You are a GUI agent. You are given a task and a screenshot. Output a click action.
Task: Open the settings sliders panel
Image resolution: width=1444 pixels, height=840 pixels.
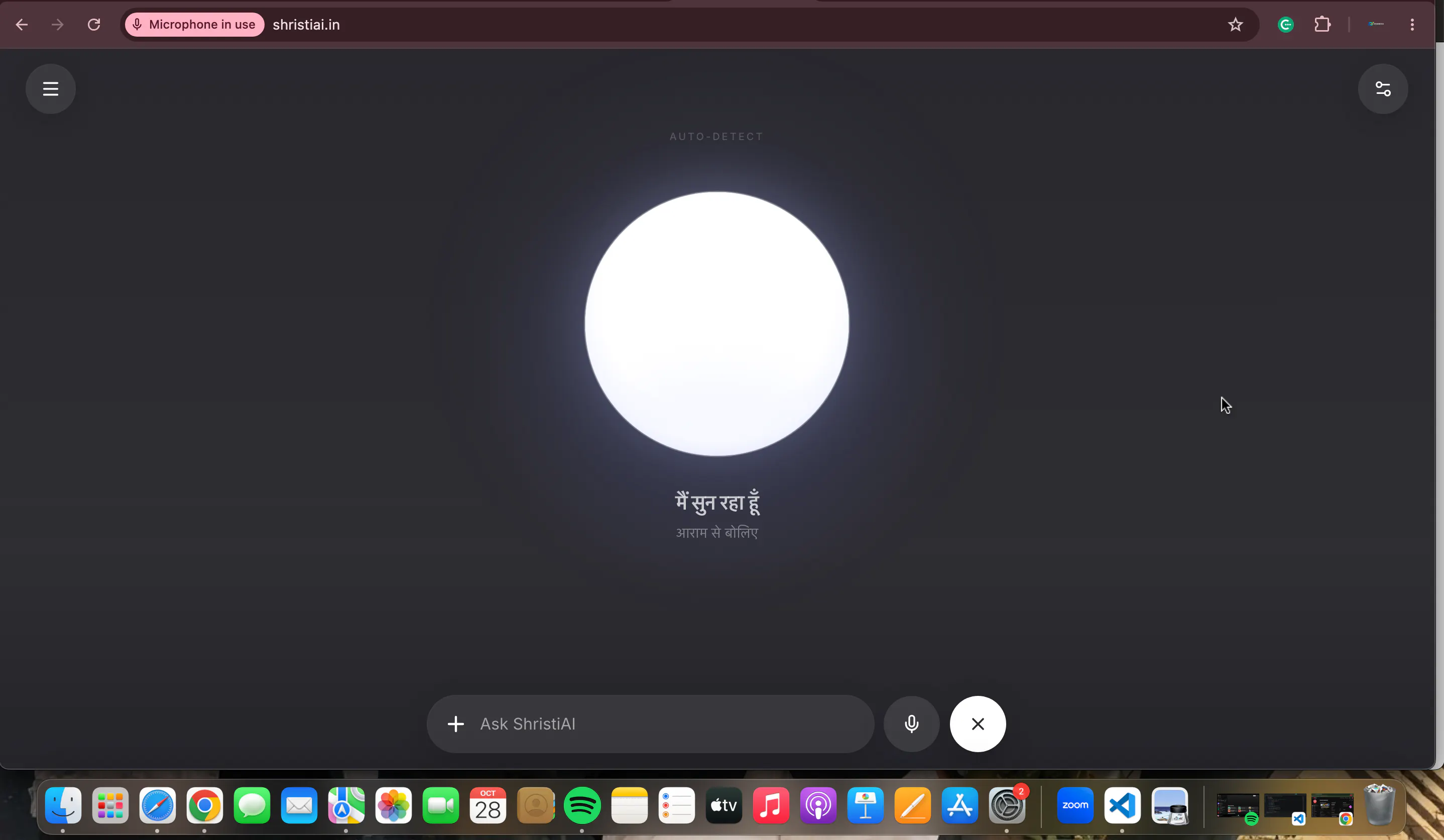[1383, 89]
